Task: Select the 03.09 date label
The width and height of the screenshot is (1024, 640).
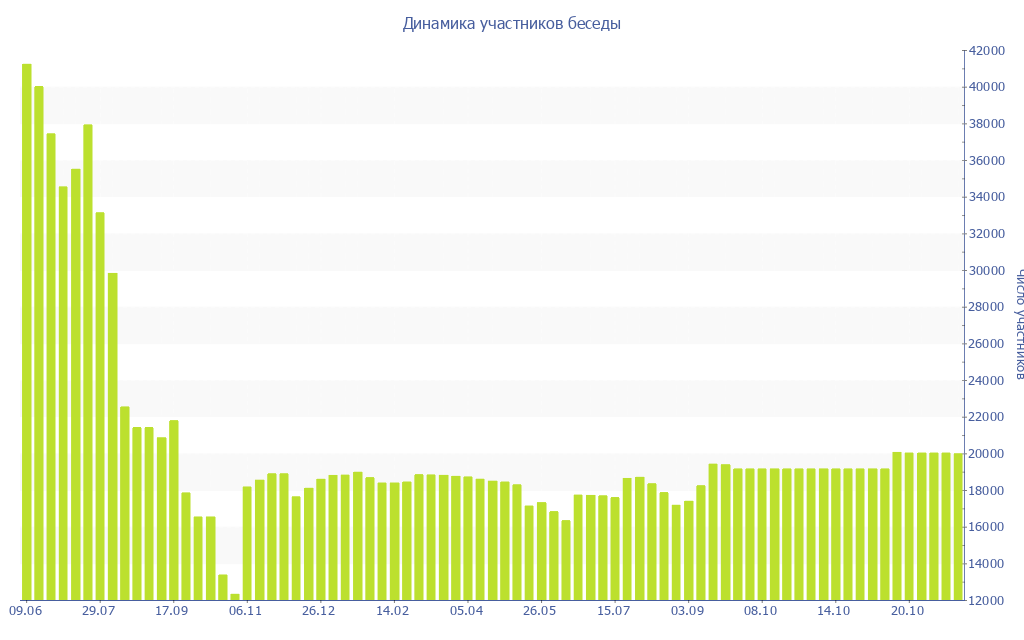Action: (688, 610)
